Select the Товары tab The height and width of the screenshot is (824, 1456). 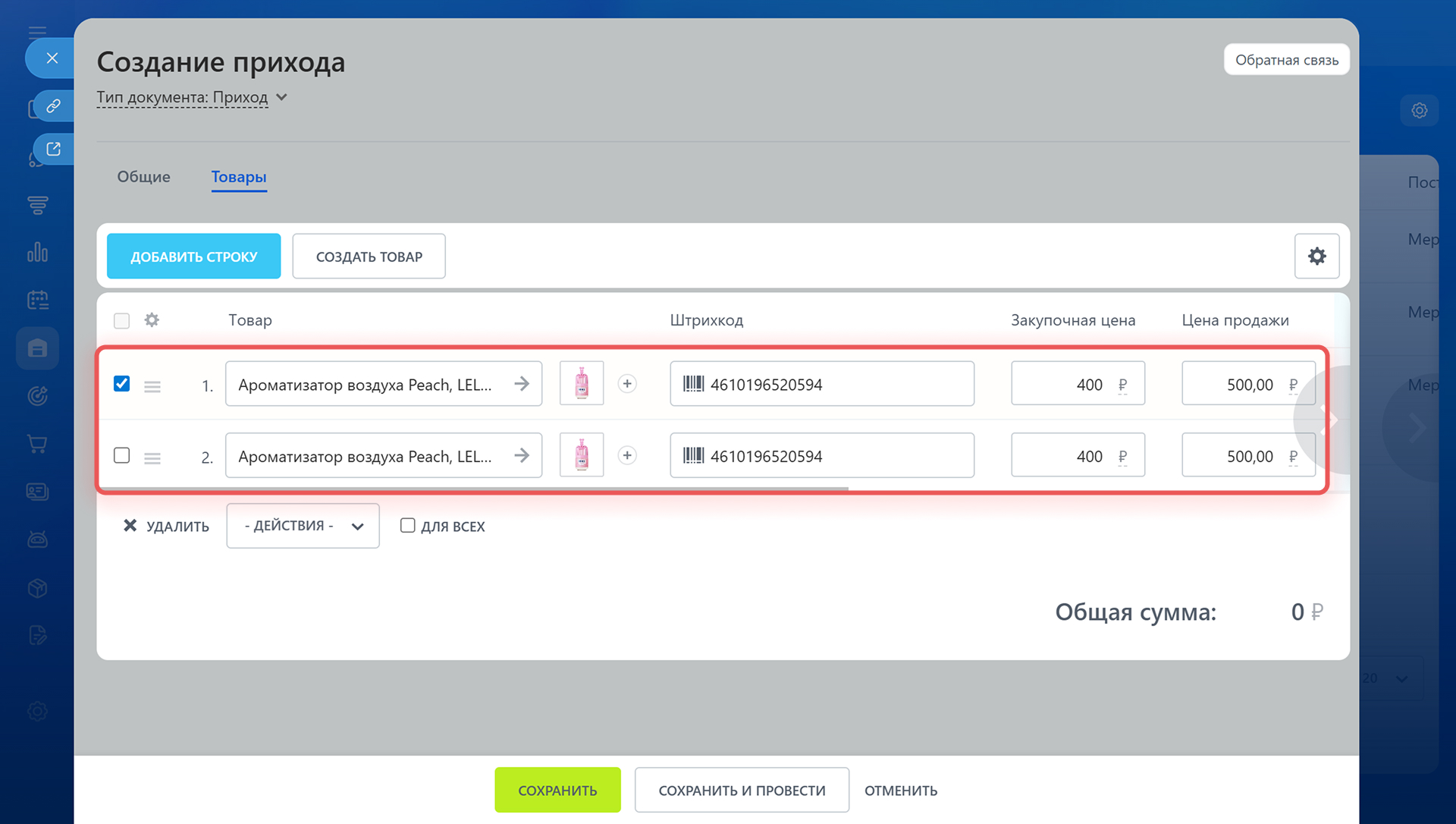tap(239, 177)
